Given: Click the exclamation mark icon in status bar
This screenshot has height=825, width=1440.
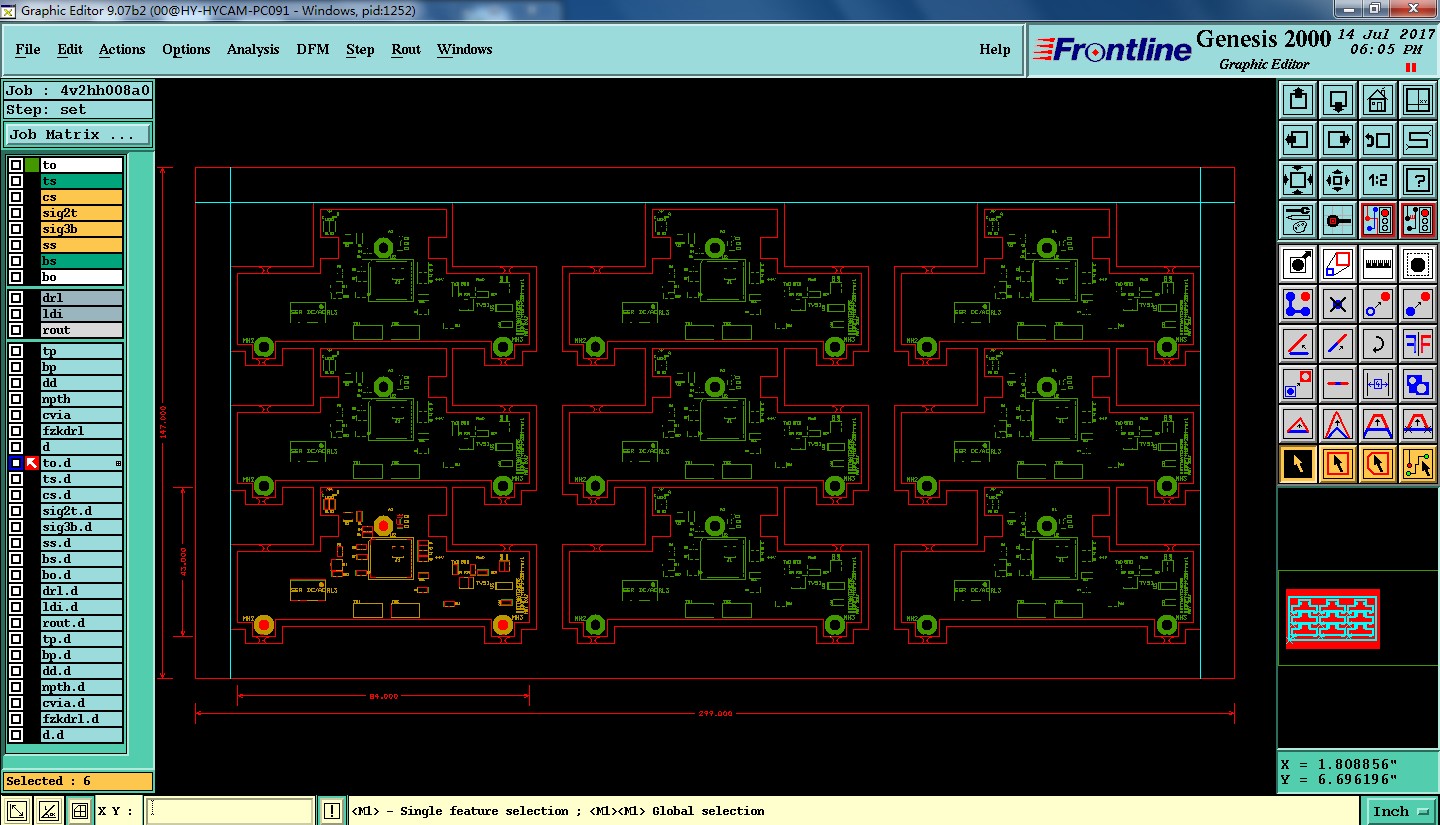Looking at the screenshot, I should 332,811.
